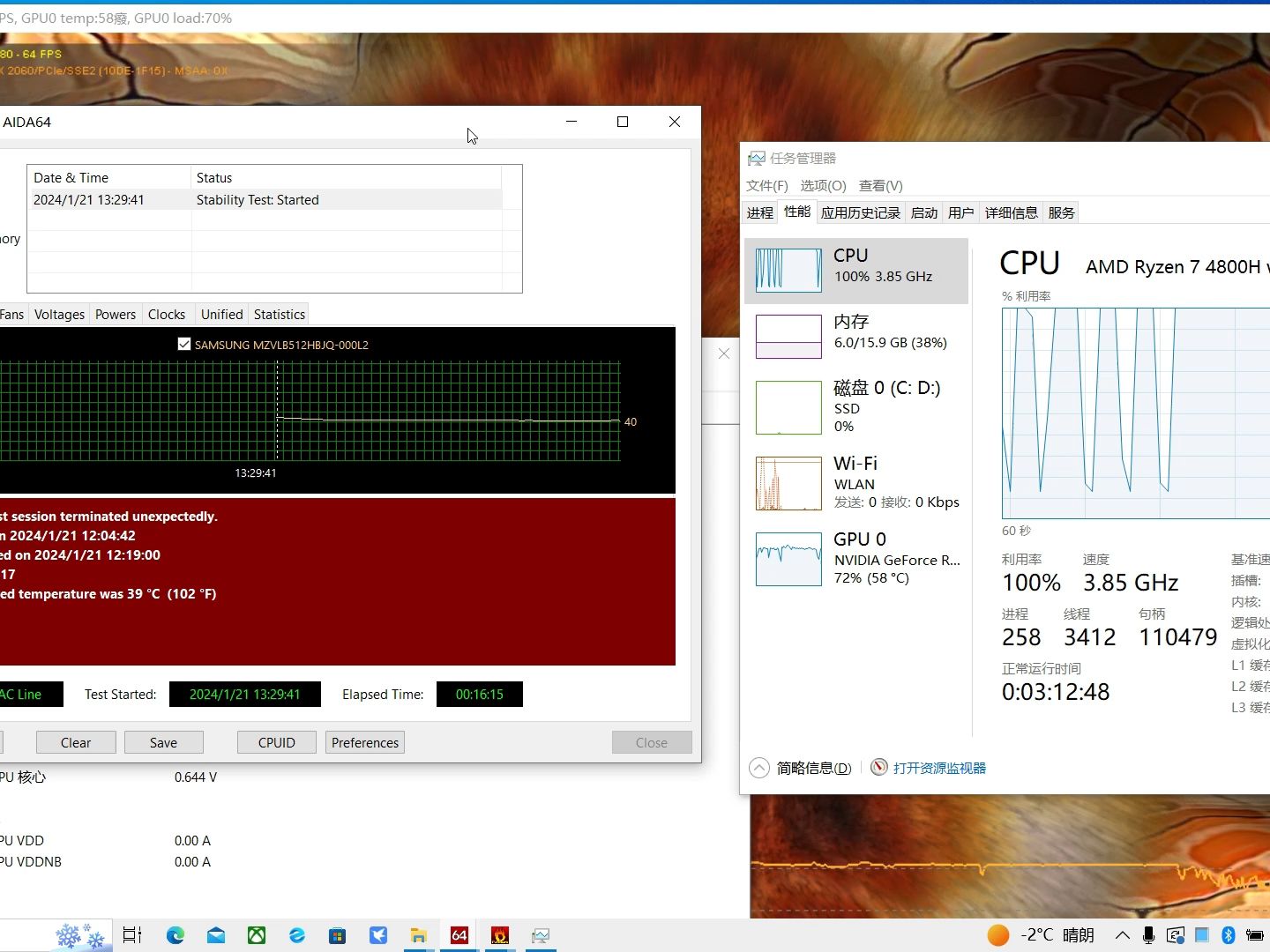Switch to the 应用历史记录 tab
Screen dimensions: 1270x952
tap(860, 212)
